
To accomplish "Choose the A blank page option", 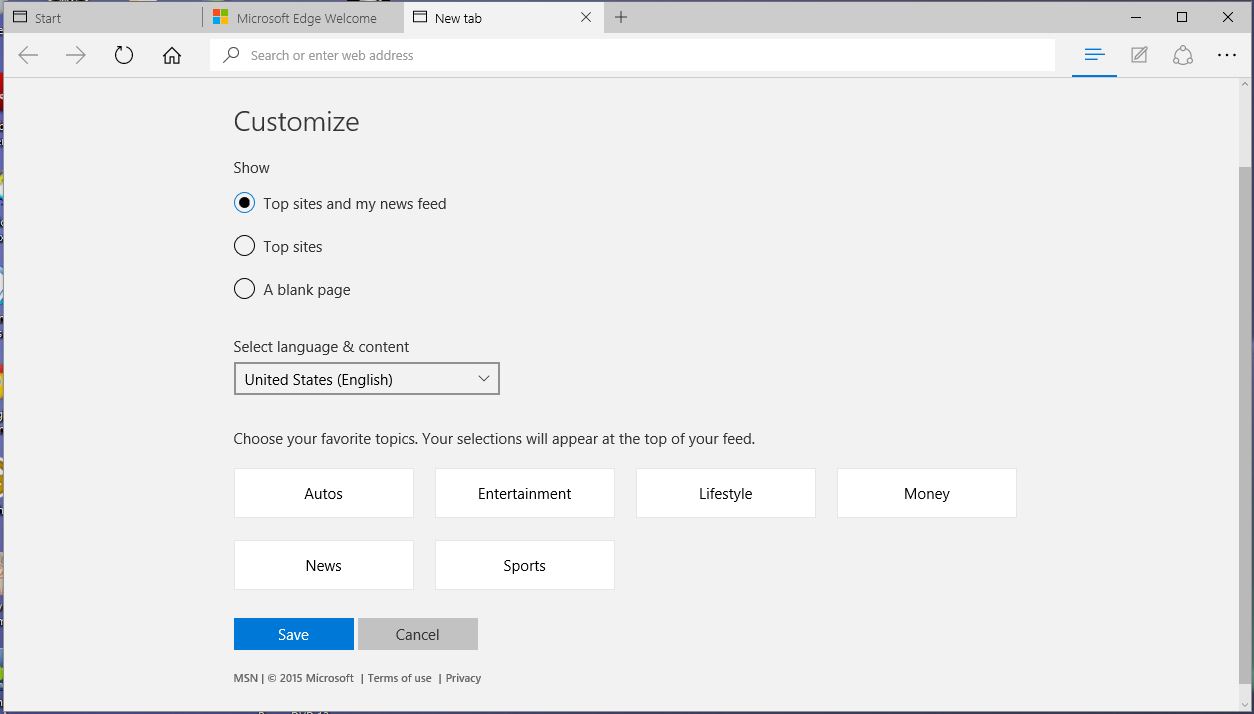I will click(x=244, y=289).
